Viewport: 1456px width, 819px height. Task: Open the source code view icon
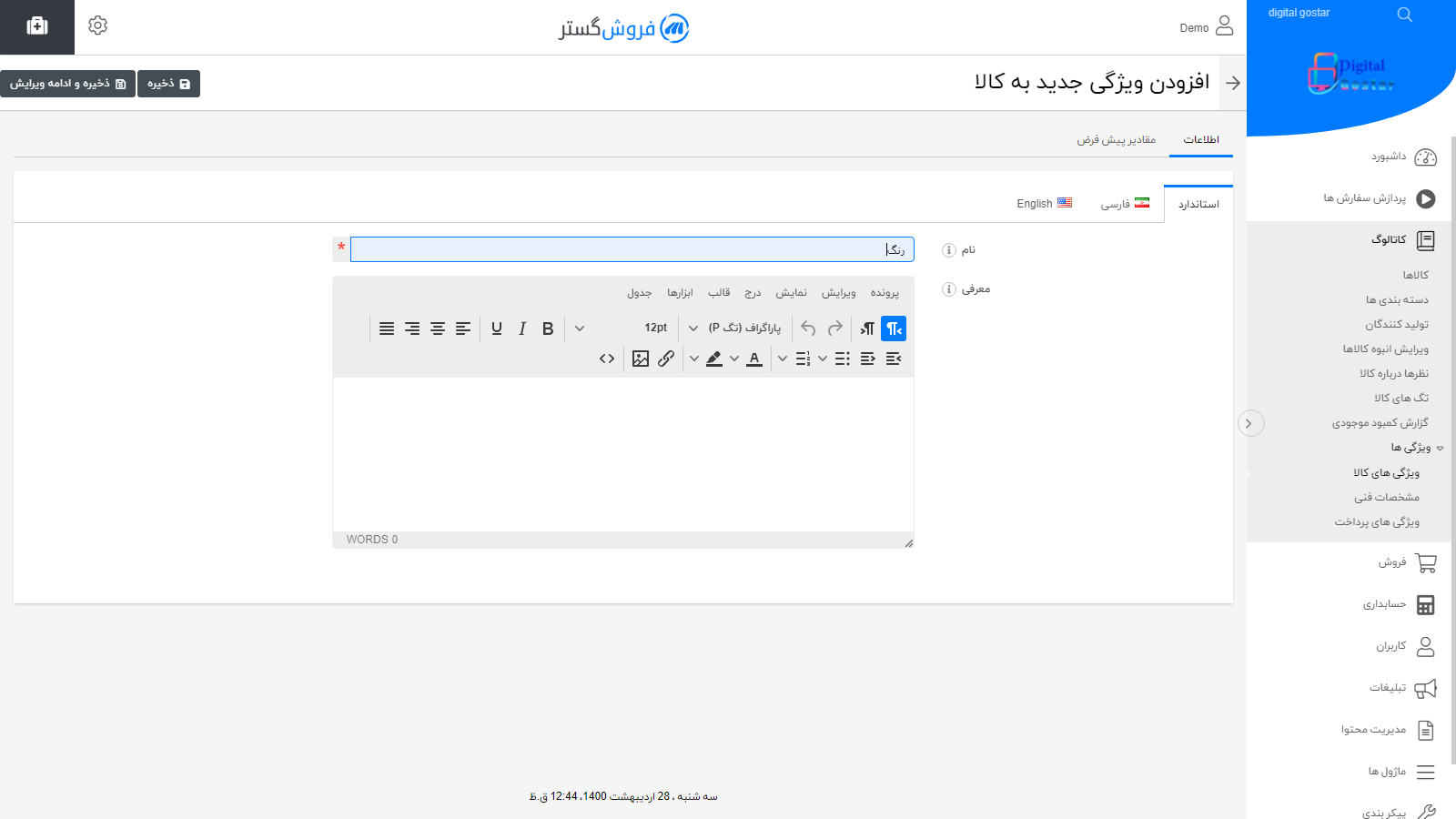click(607, 358)
